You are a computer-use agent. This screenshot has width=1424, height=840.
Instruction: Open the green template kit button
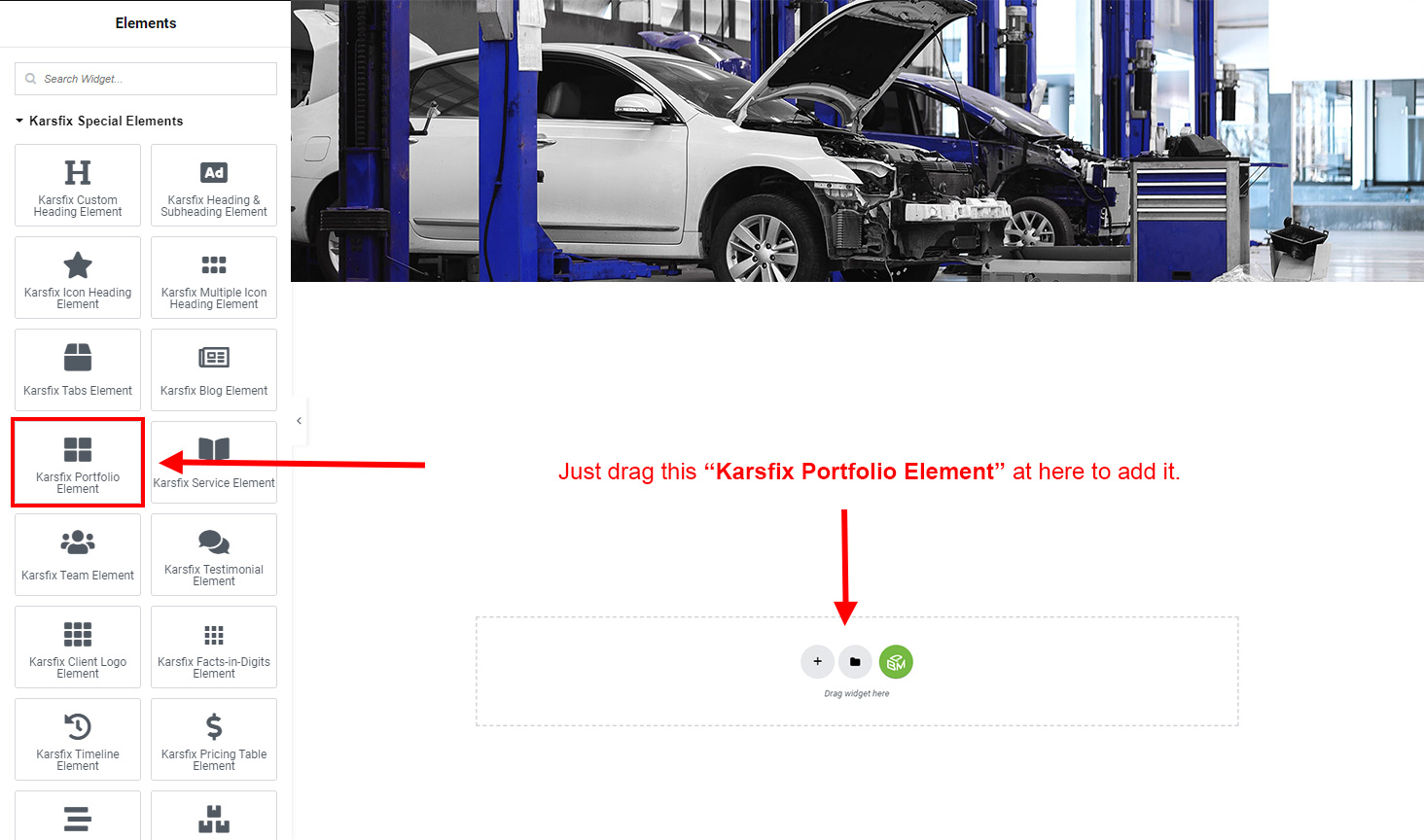896,662
